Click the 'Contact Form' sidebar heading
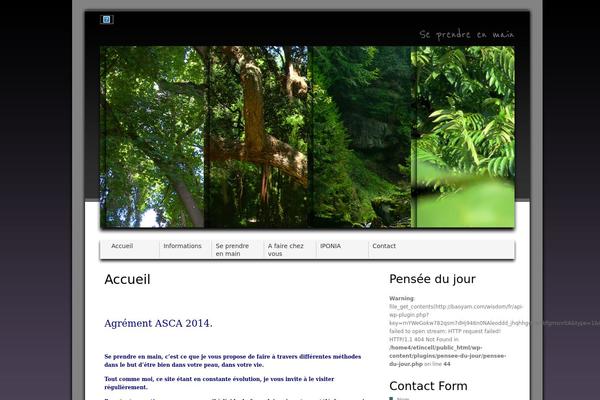Screen dimensions: 600x400 [x=428, y=386]
